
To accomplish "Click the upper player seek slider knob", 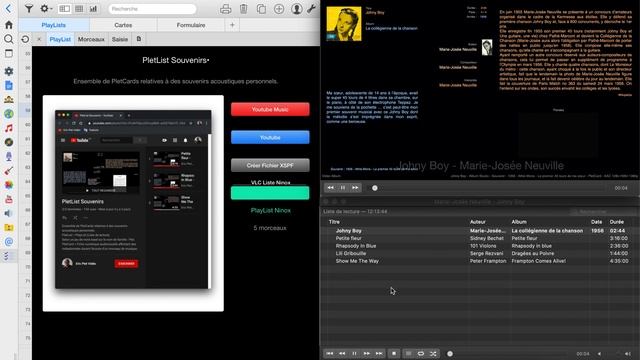I will pyautogui.click(x=375, y=188).
